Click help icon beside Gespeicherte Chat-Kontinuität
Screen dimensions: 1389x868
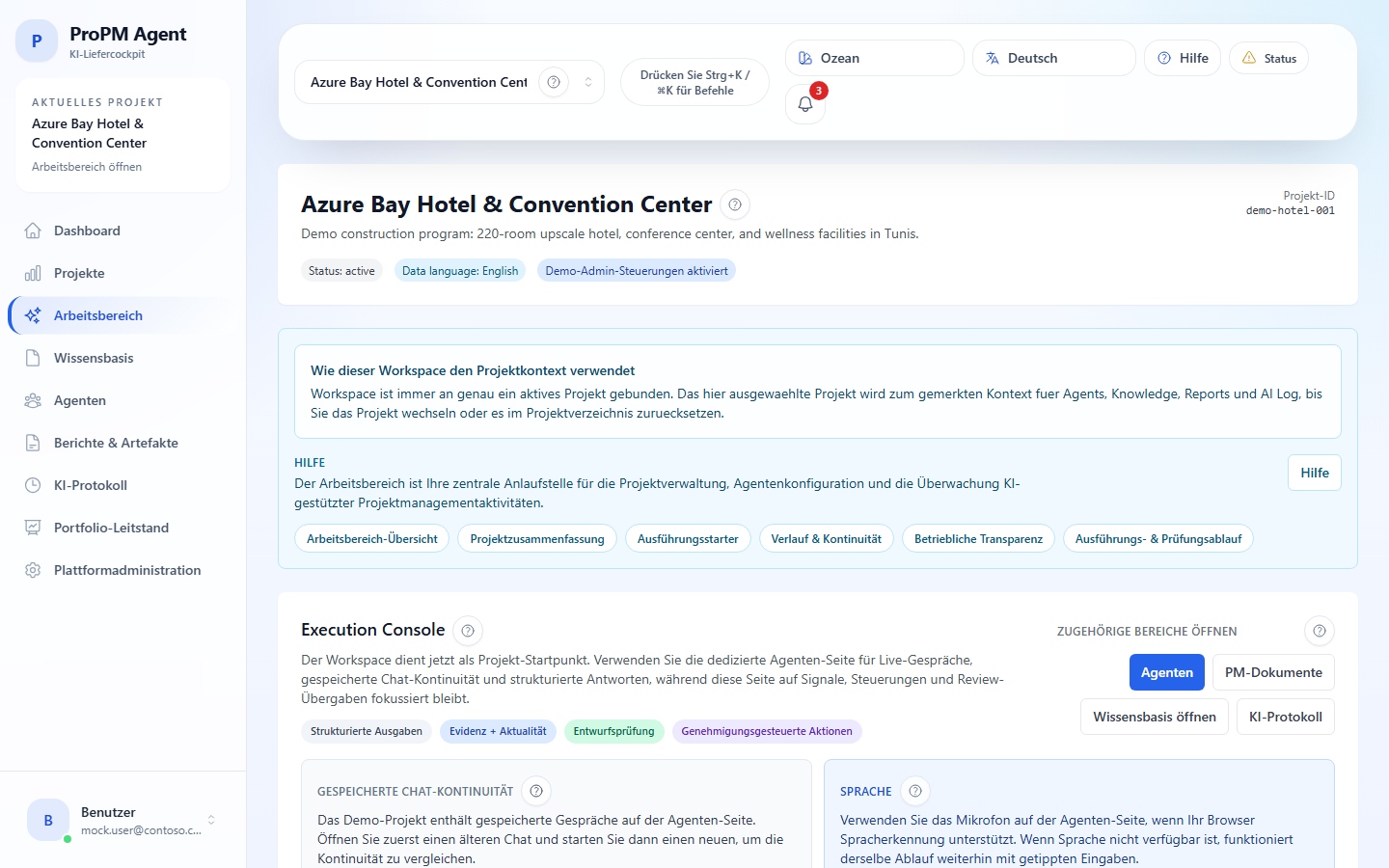(536, 791)
